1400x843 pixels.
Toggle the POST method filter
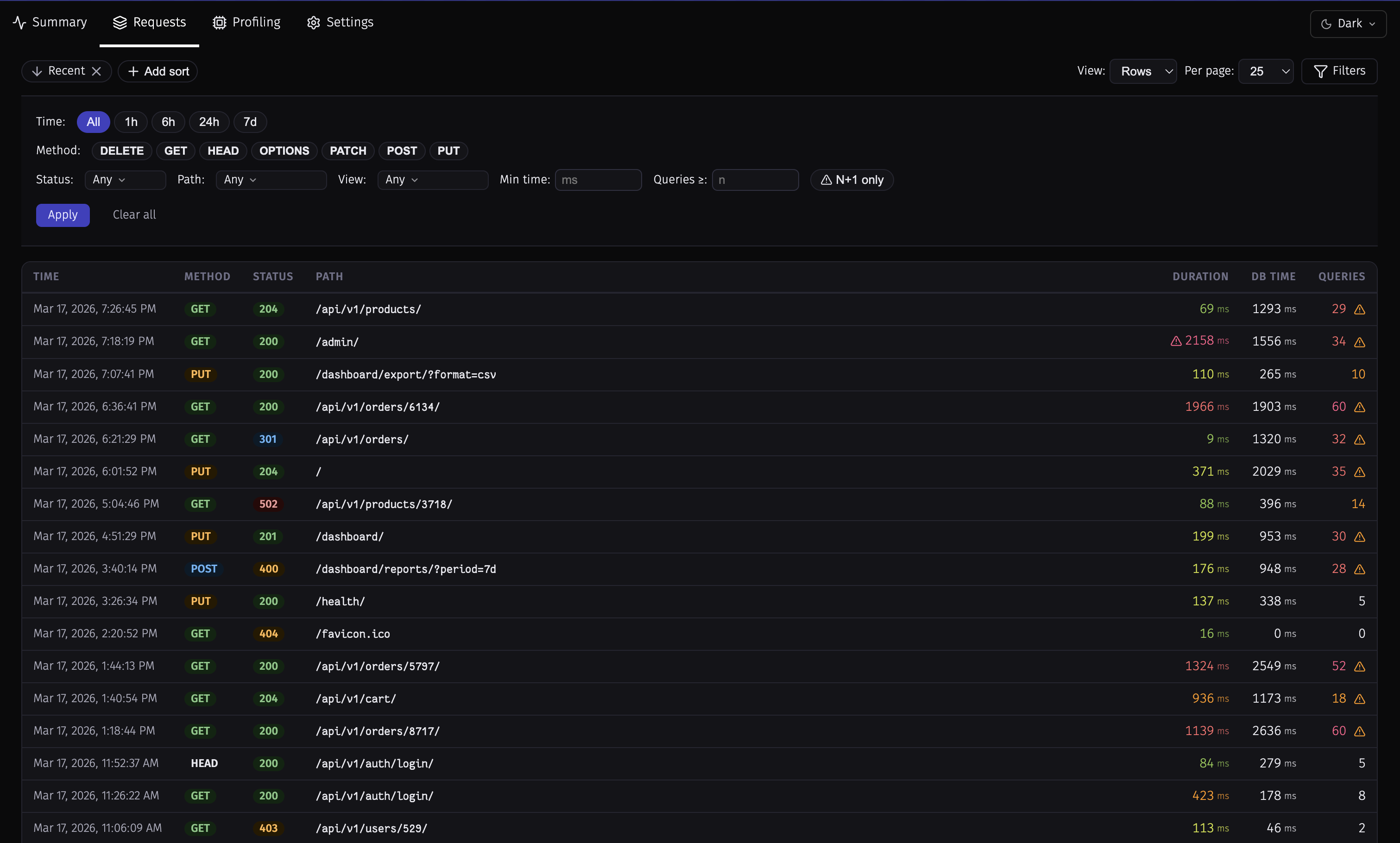coord(402,151)
